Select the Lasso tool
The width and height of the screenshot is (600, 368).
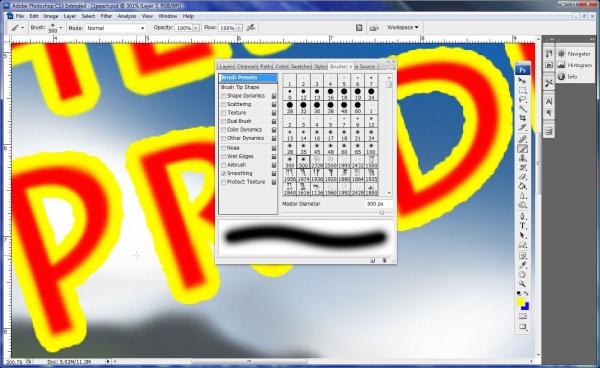pos(523,99)
